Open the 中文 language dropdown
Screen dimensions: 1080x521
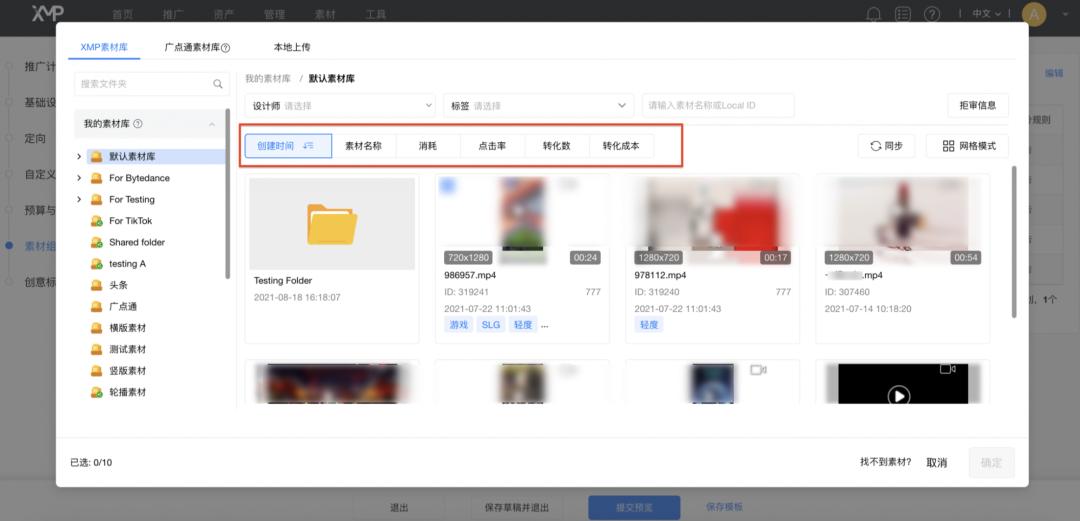(986, 14)
